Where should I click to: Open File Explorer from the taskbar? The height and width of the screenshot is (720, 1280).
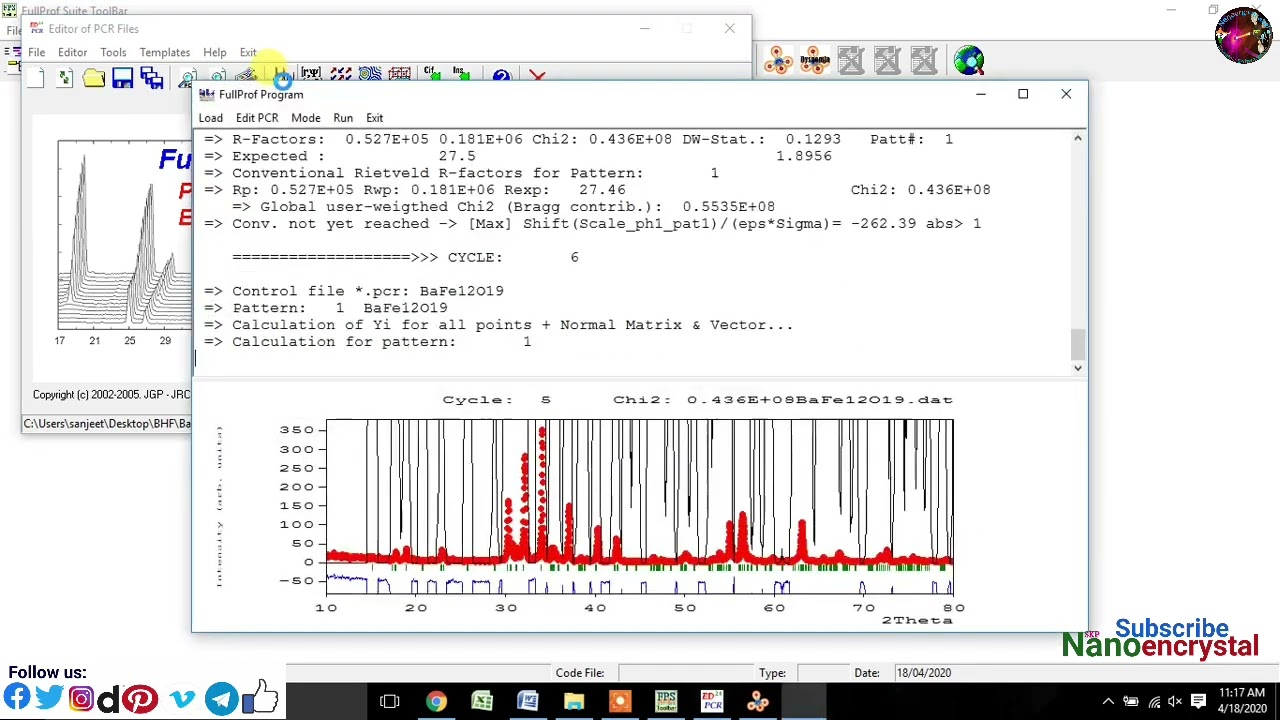coord(574,701)
